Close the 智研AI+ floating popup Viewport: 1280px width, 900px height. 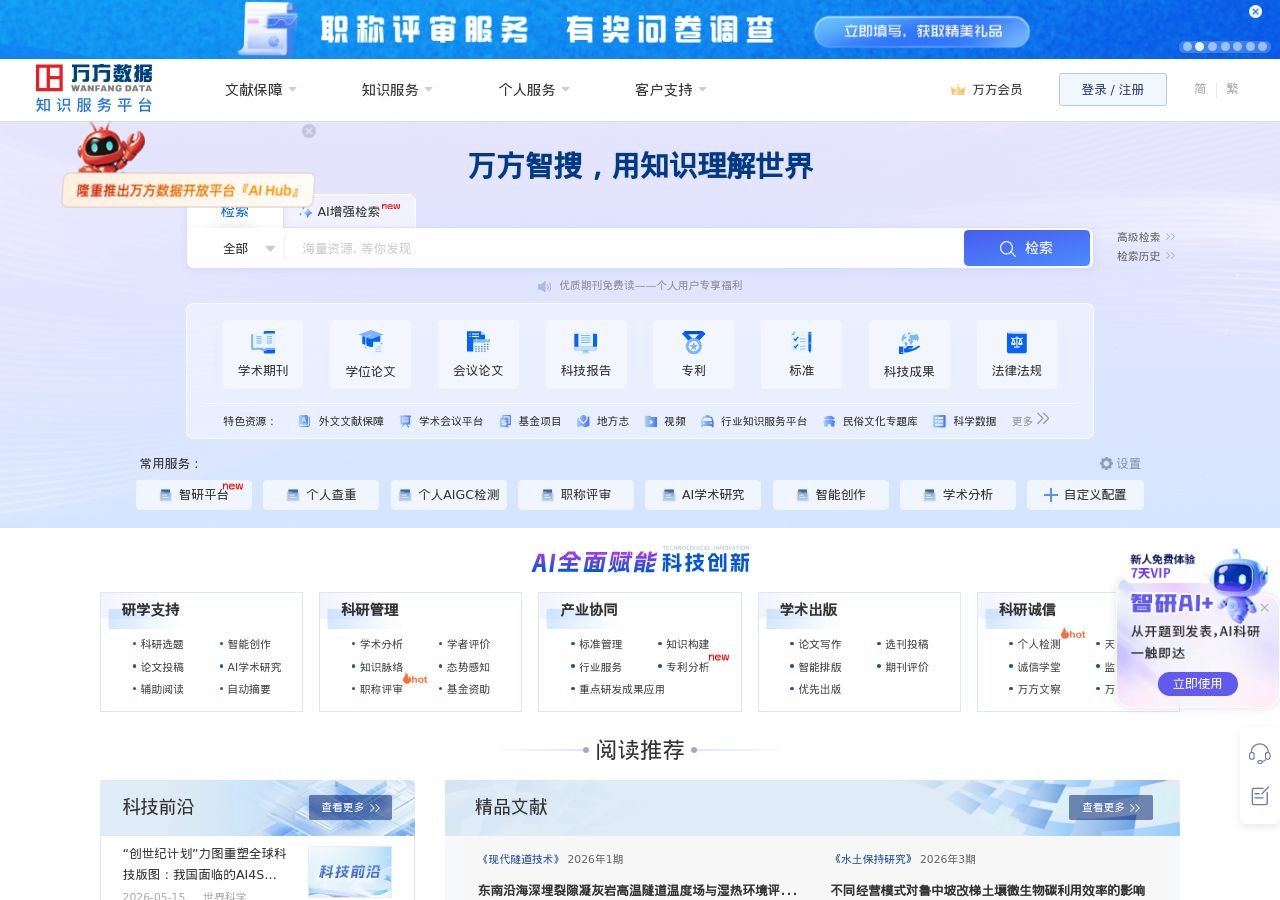pyautogui.click(x=1264, y=608)
